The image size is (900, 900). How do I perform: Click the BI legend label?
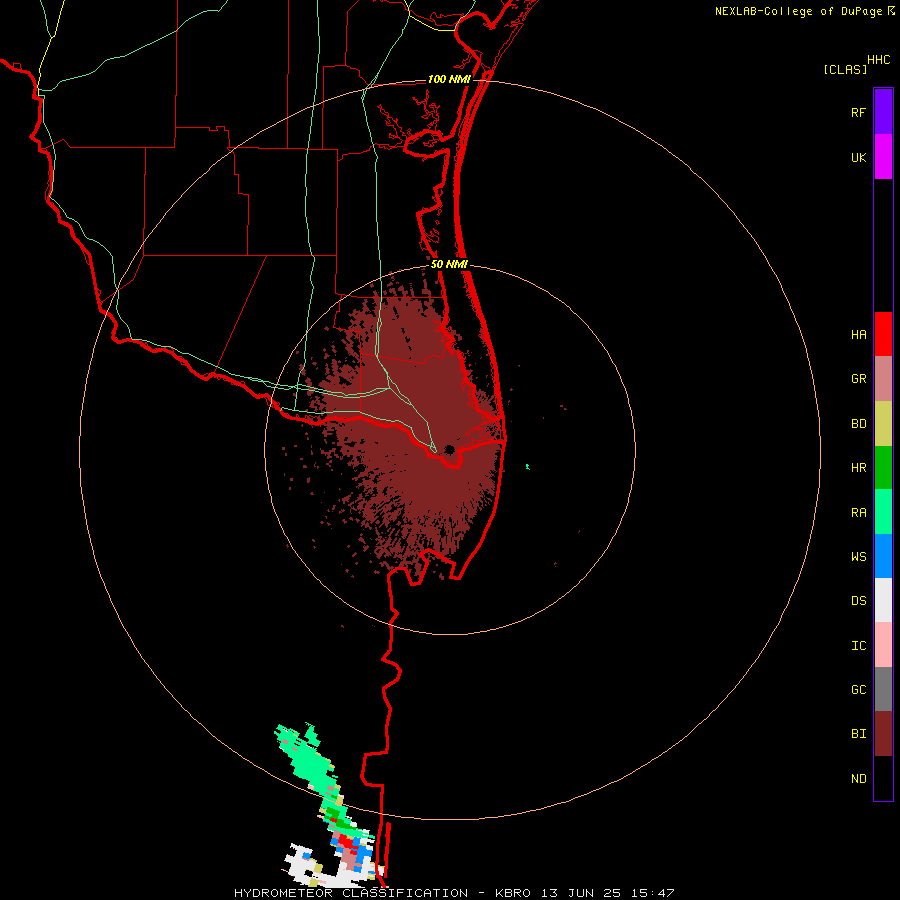coord(858,734)
